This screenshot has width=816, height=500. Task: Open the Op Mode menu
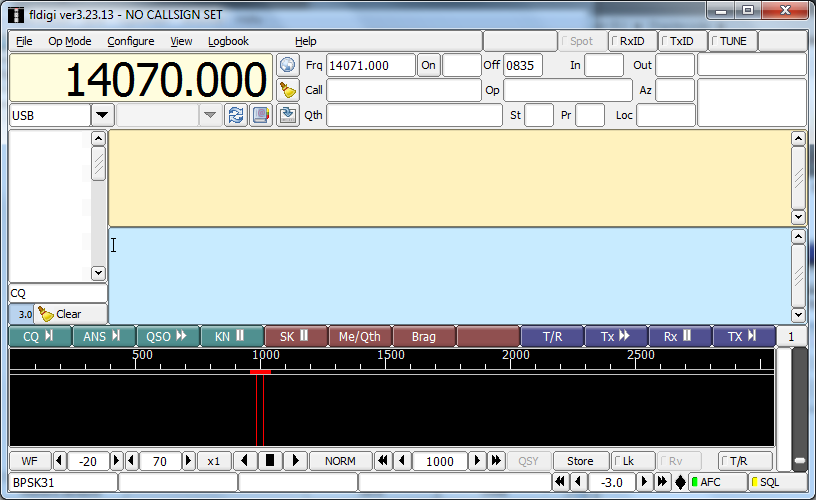coord(70,41)
